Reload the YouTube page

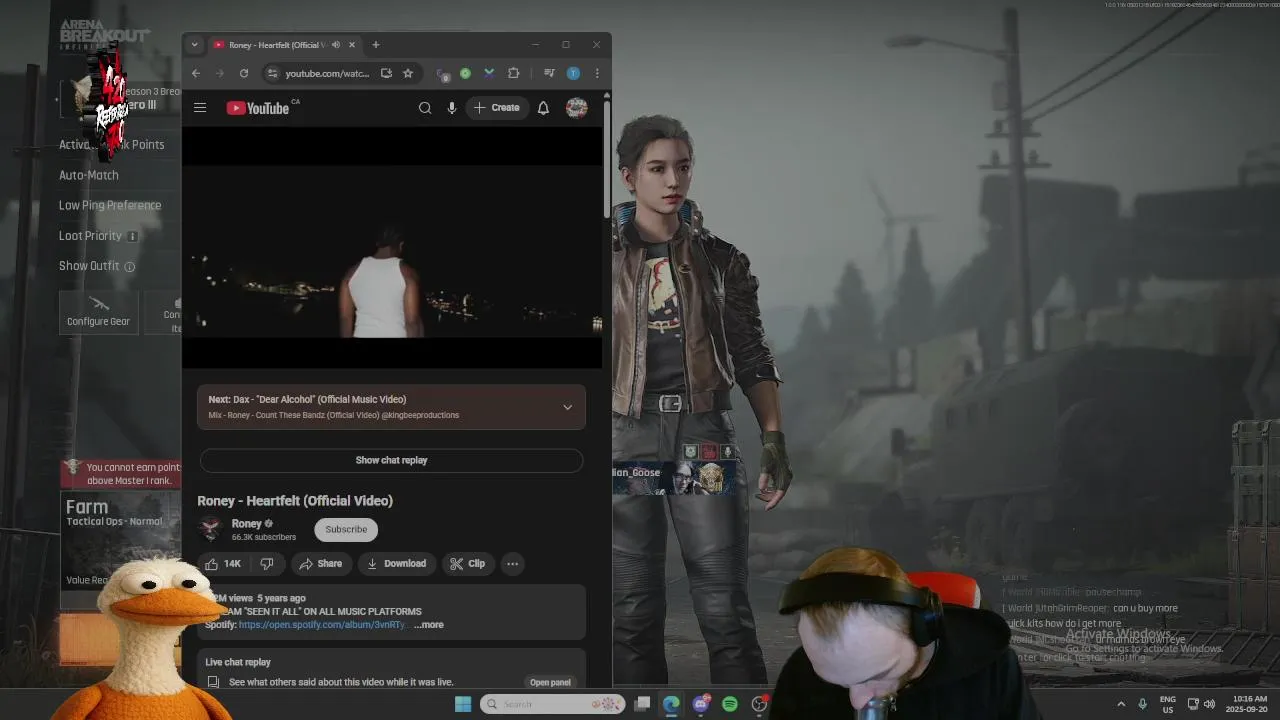(244, 73)
